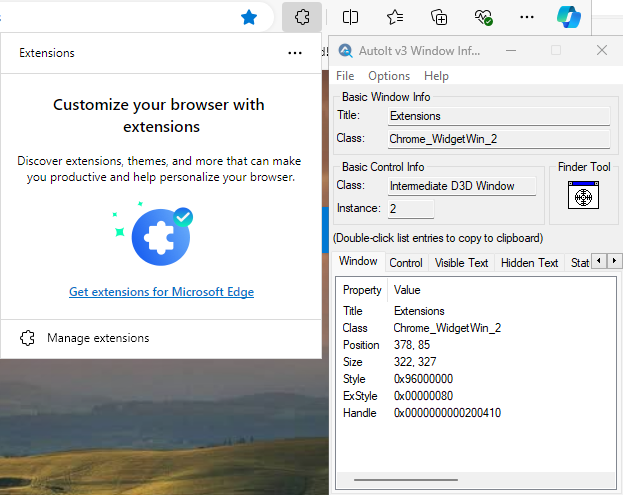Open the Options menu in AutoIt
623x495 pixels.
click(x=389, y=76)
